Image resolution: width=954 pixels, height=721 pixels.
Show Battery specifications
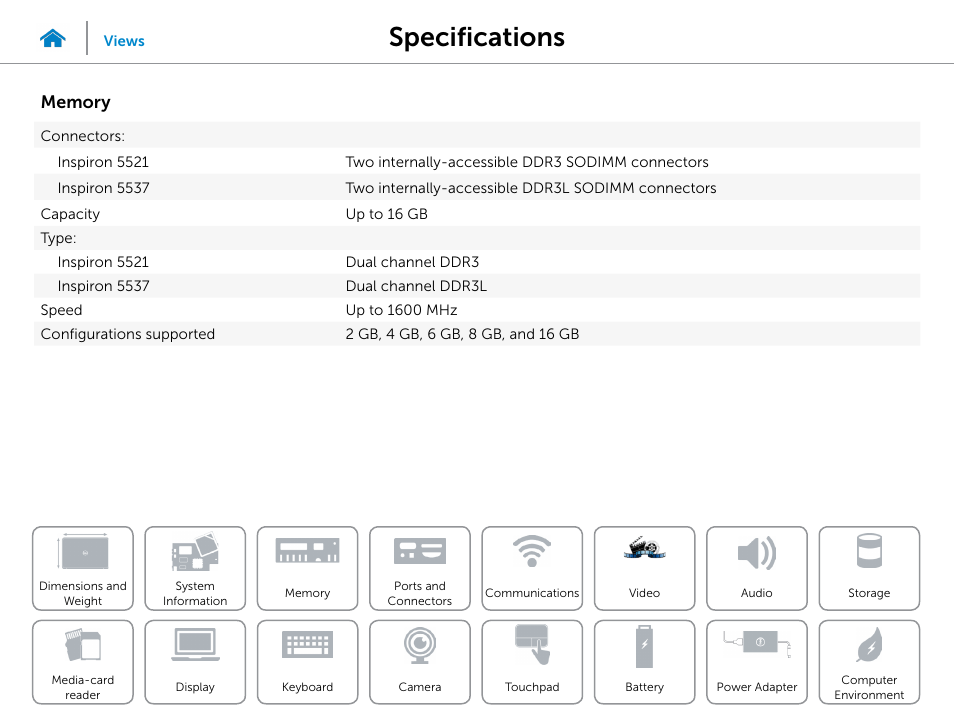[x=644, y=662]
